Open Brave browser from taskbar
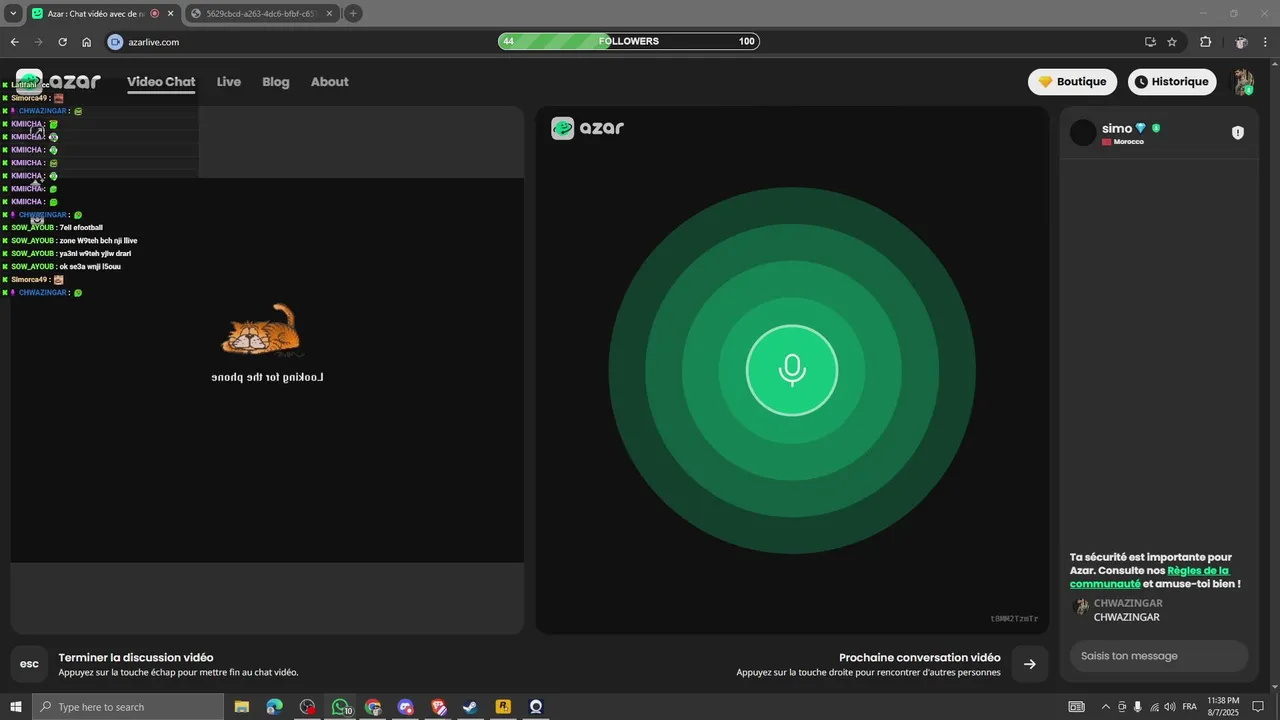1280x720 pixels. (438, 707)
